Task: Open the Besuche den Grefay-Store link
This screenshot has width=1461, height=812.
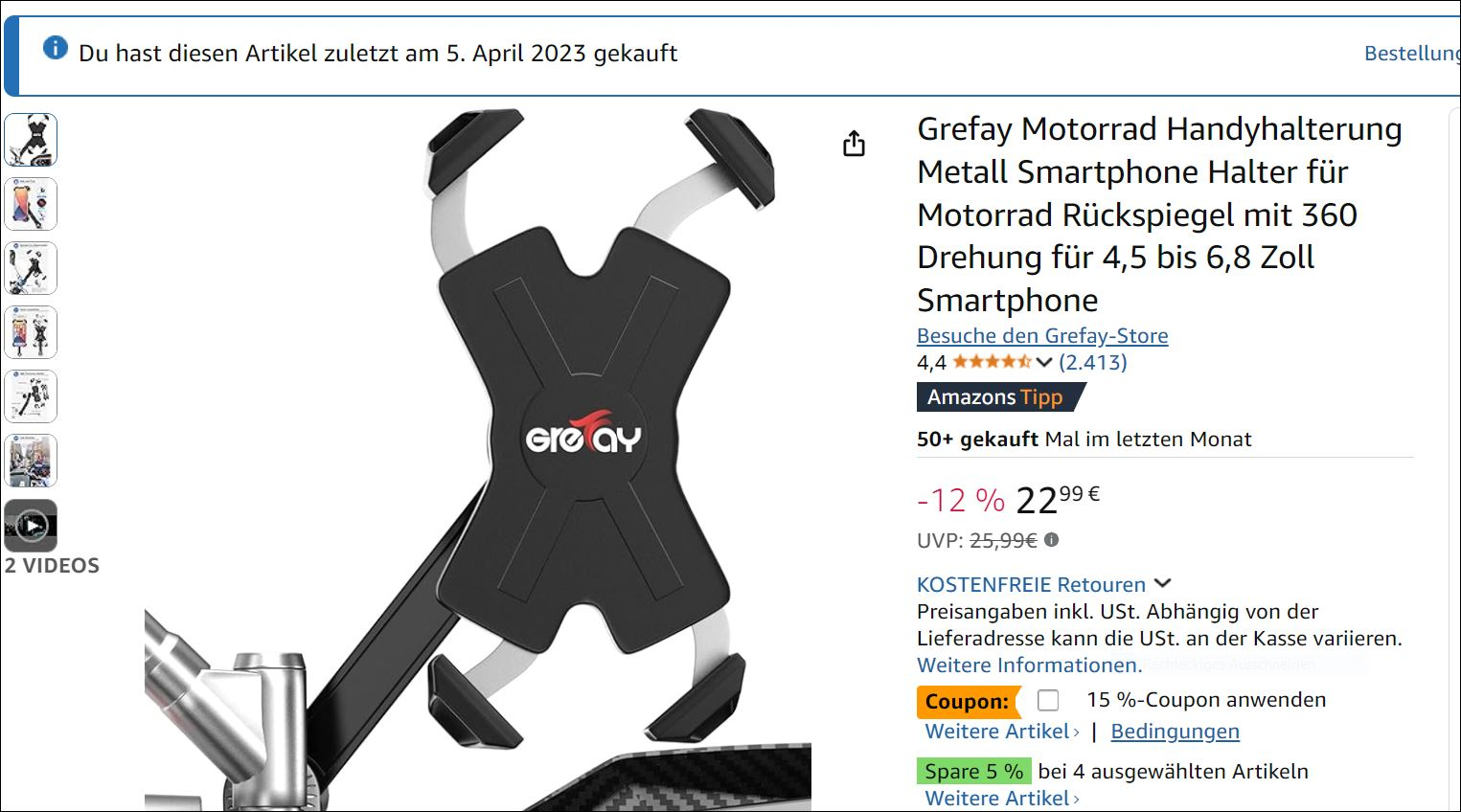Action: coord(1042,336)
